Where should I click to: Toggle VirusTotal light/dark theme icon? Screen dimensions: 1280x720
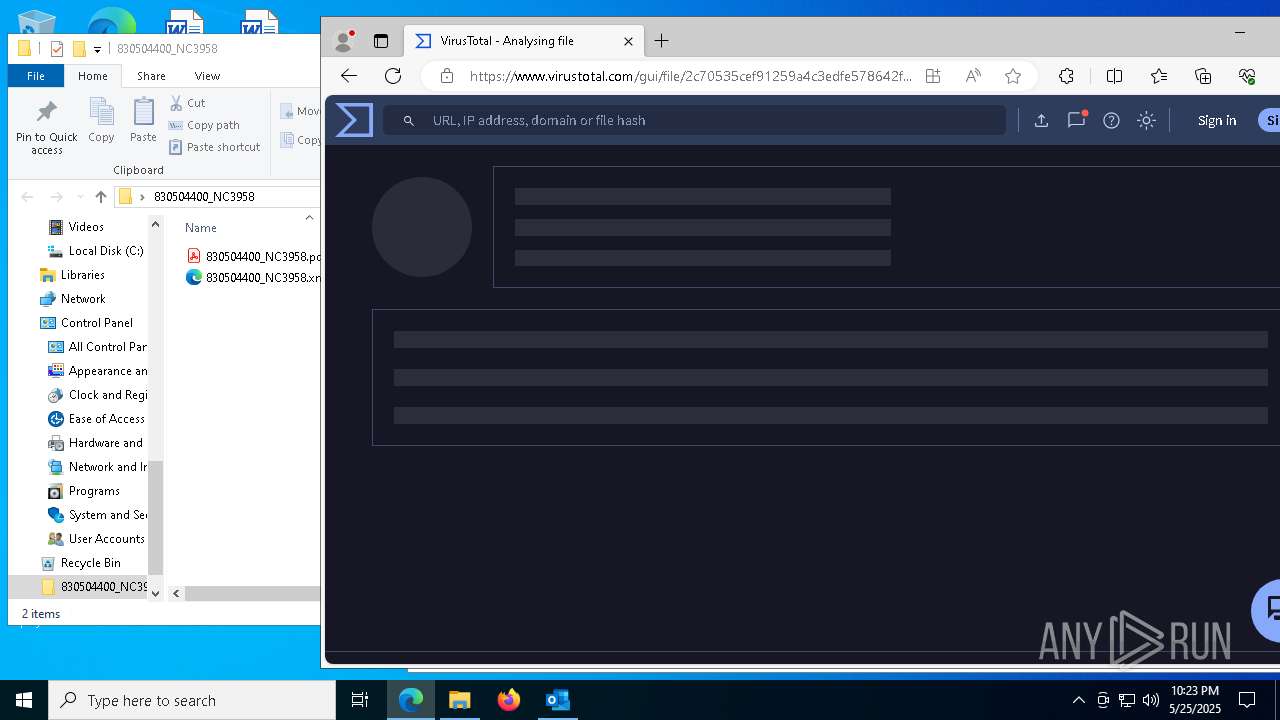(1146, 120)
